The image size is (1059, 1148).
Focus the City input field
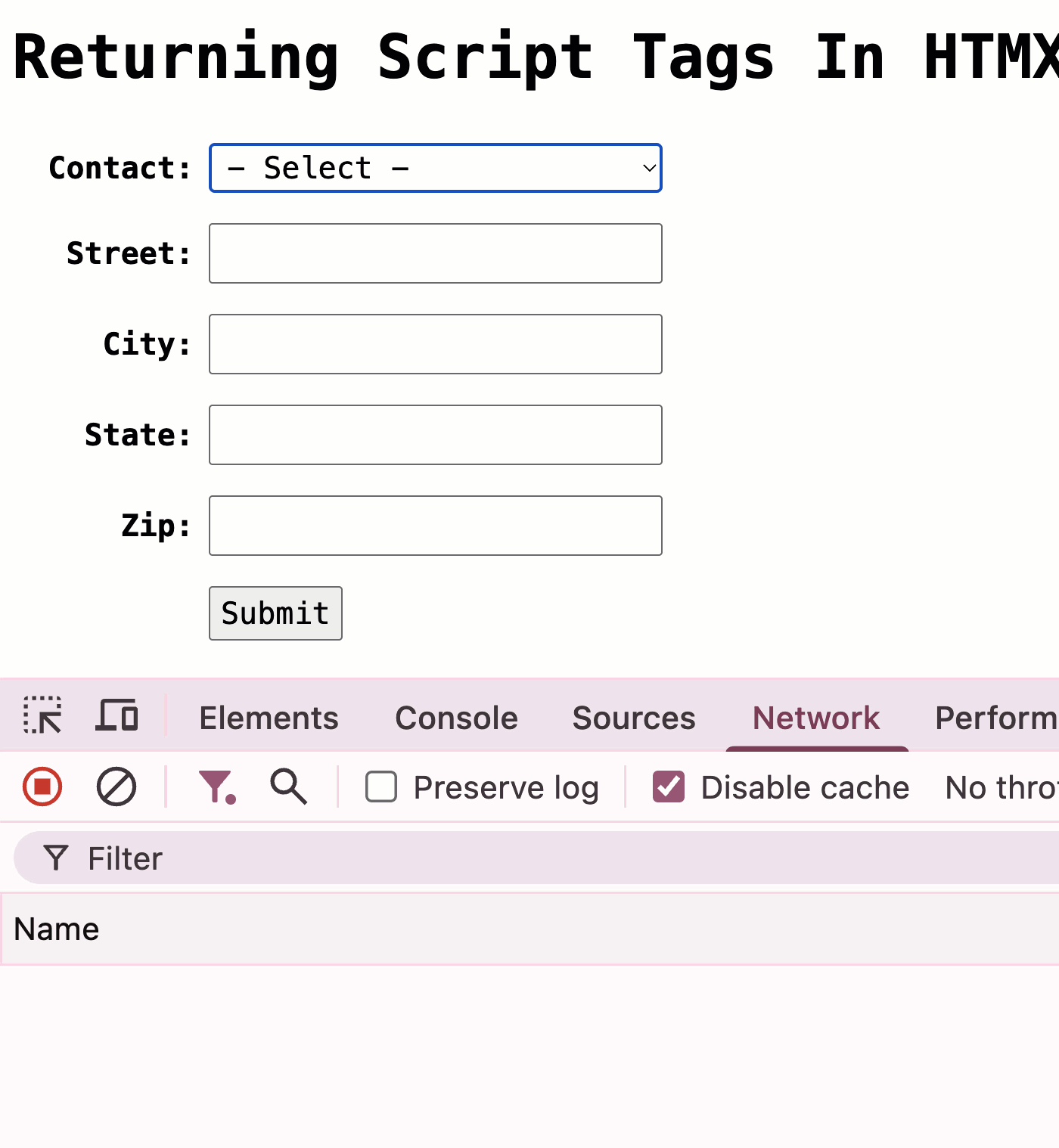tap(436, 344)
